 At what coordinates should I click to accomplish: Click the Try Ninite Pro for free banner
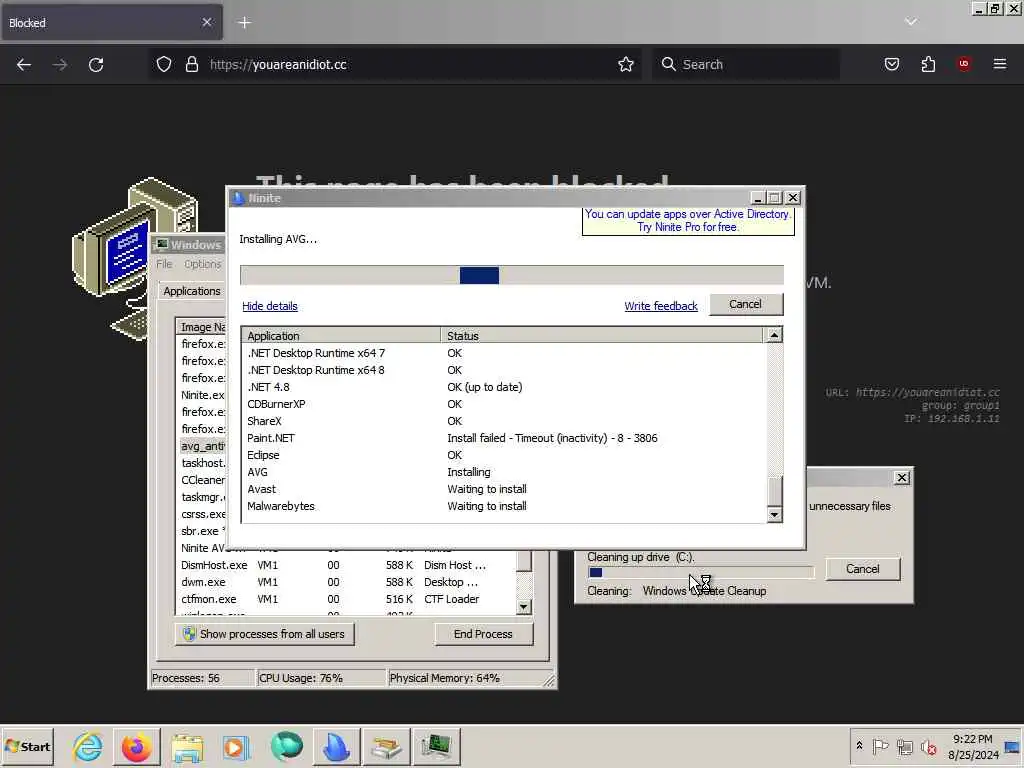click(688, 221)
